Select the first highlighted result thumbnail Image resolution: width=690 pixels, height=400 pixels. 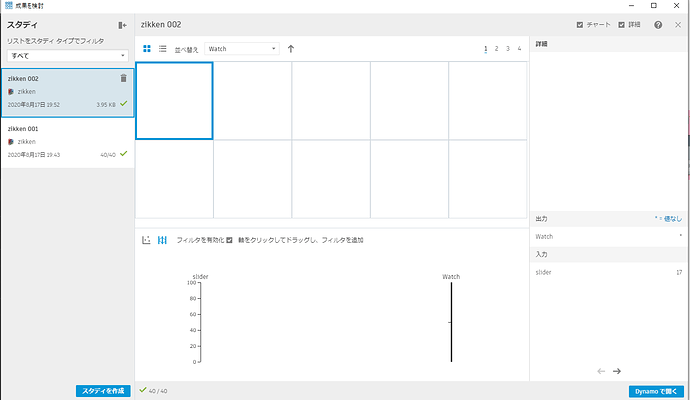tap(174, 101)
